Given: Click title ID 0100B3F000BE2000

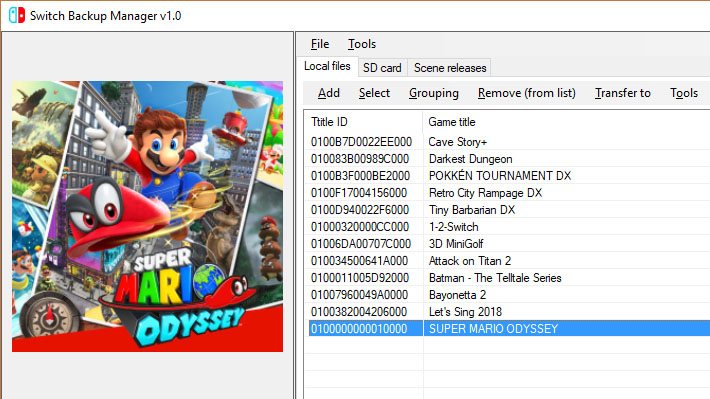Looking at the screenshot, I should pyautogui.click(x=360, y=176).
